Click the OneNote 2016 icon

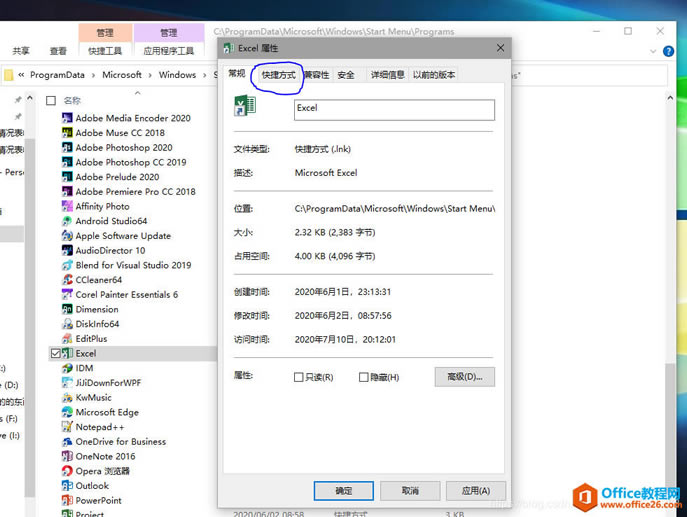coord(67,456)
